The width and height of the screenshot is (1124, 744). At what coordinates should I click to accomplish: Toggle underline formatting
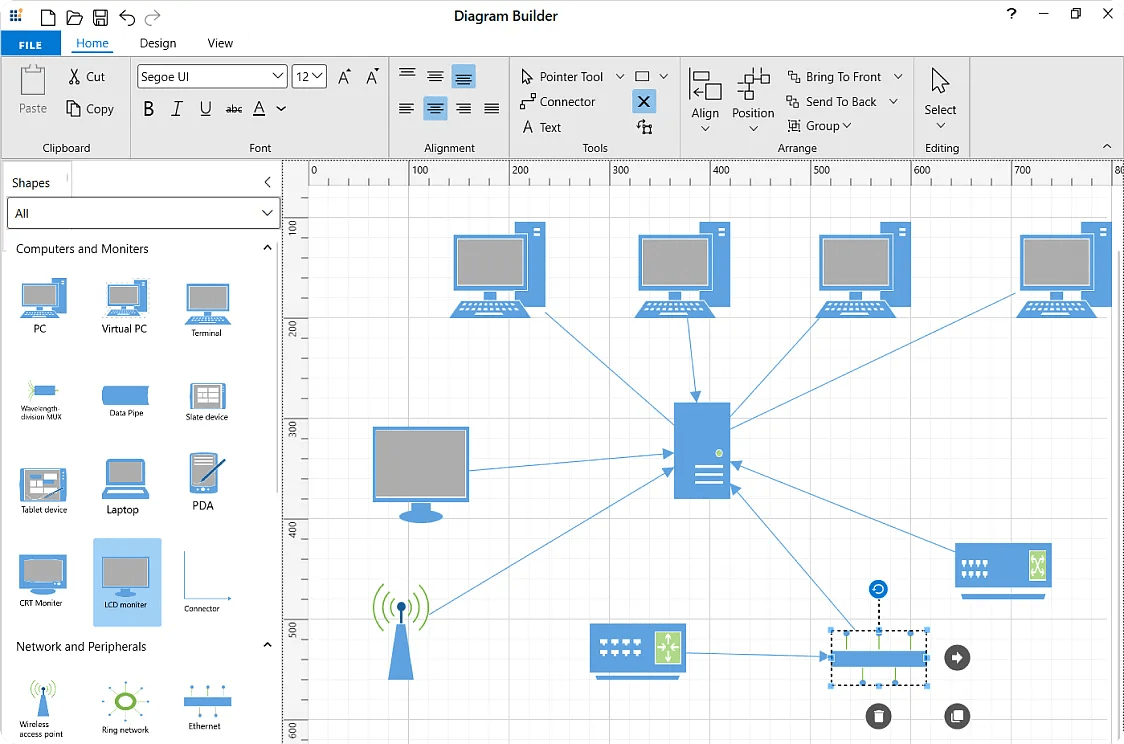[205, 109]
